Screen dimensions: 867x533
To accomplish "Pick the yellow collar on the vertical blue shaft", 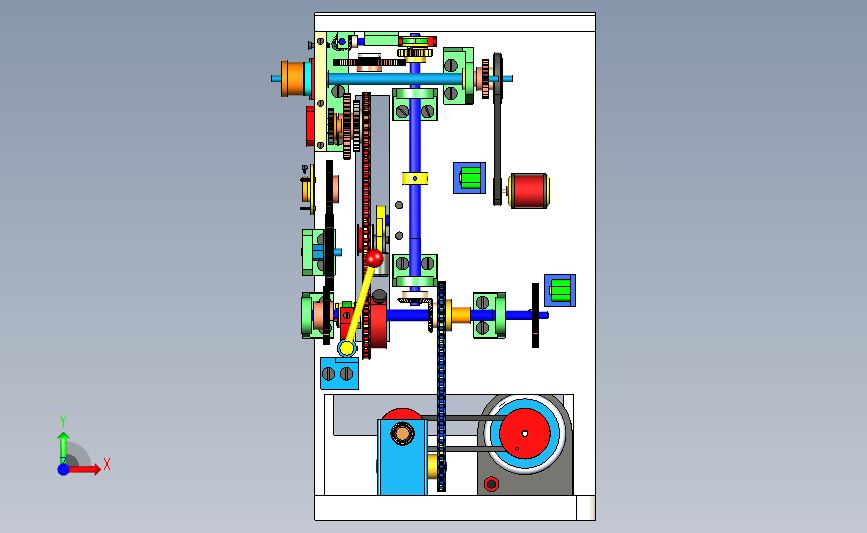I will click(415, 179).
